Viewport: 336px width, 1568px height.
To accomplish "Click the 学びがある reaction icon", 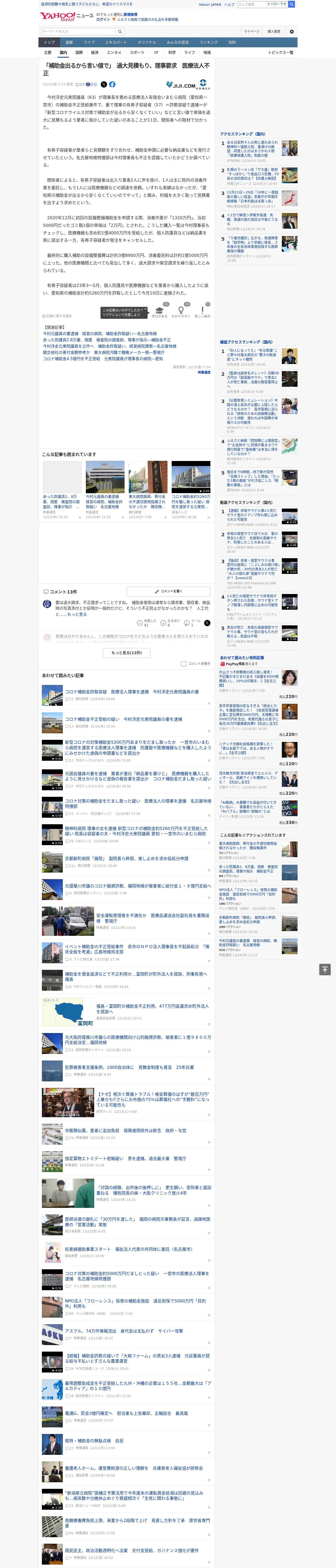I will coord(160,310).
